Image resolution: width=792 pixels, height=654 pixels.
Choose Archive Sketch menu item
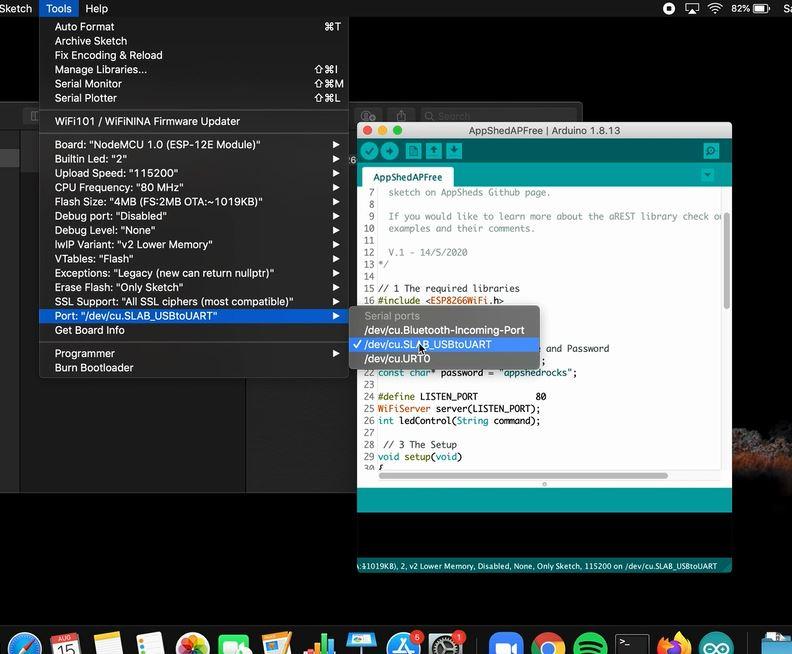point(193,41)
